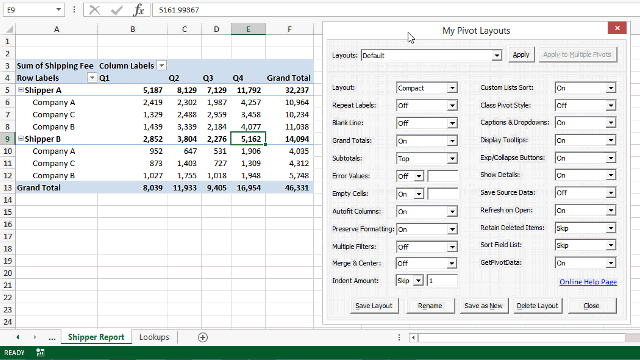
Task: Click the Delete Layout button
Action: click(x=537, y=306)
